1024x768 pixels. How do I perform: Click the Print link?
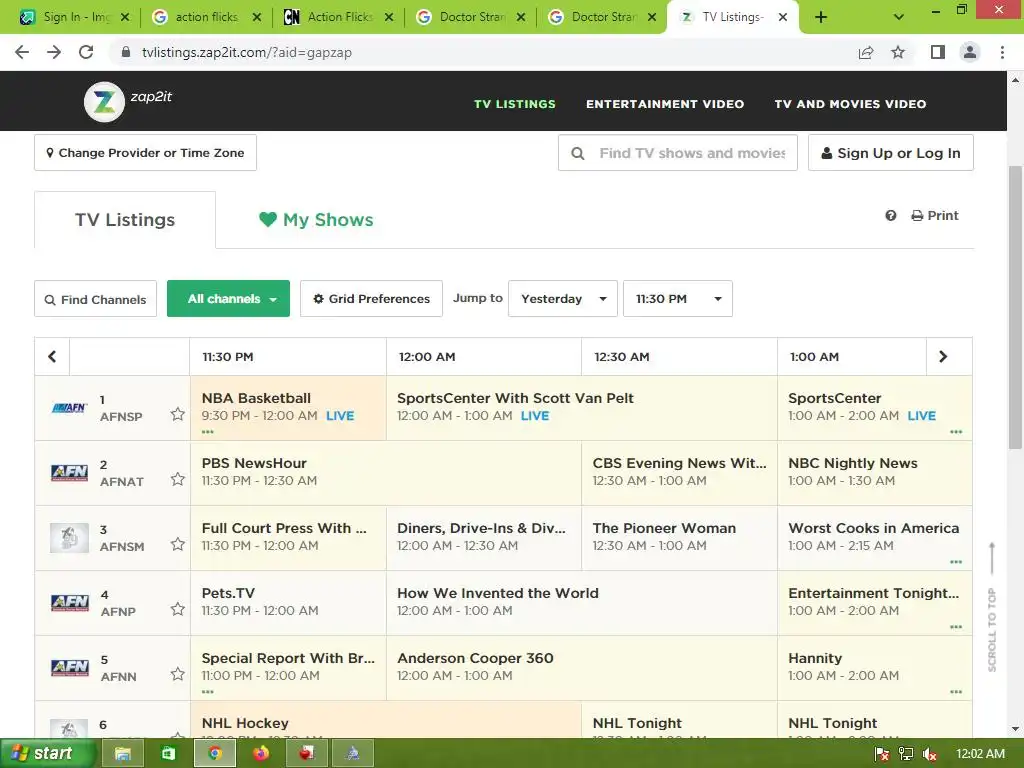(935, 216)
